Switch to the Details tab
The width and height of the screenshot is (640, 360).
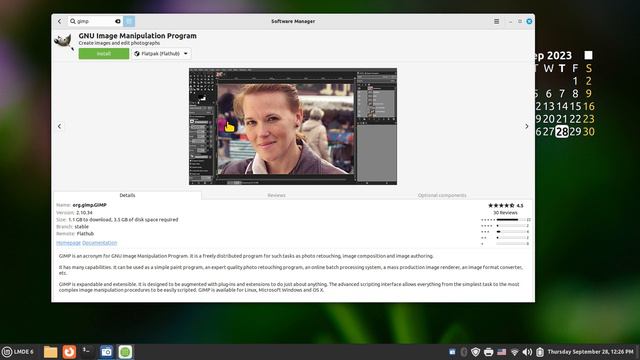click(127, 195)
